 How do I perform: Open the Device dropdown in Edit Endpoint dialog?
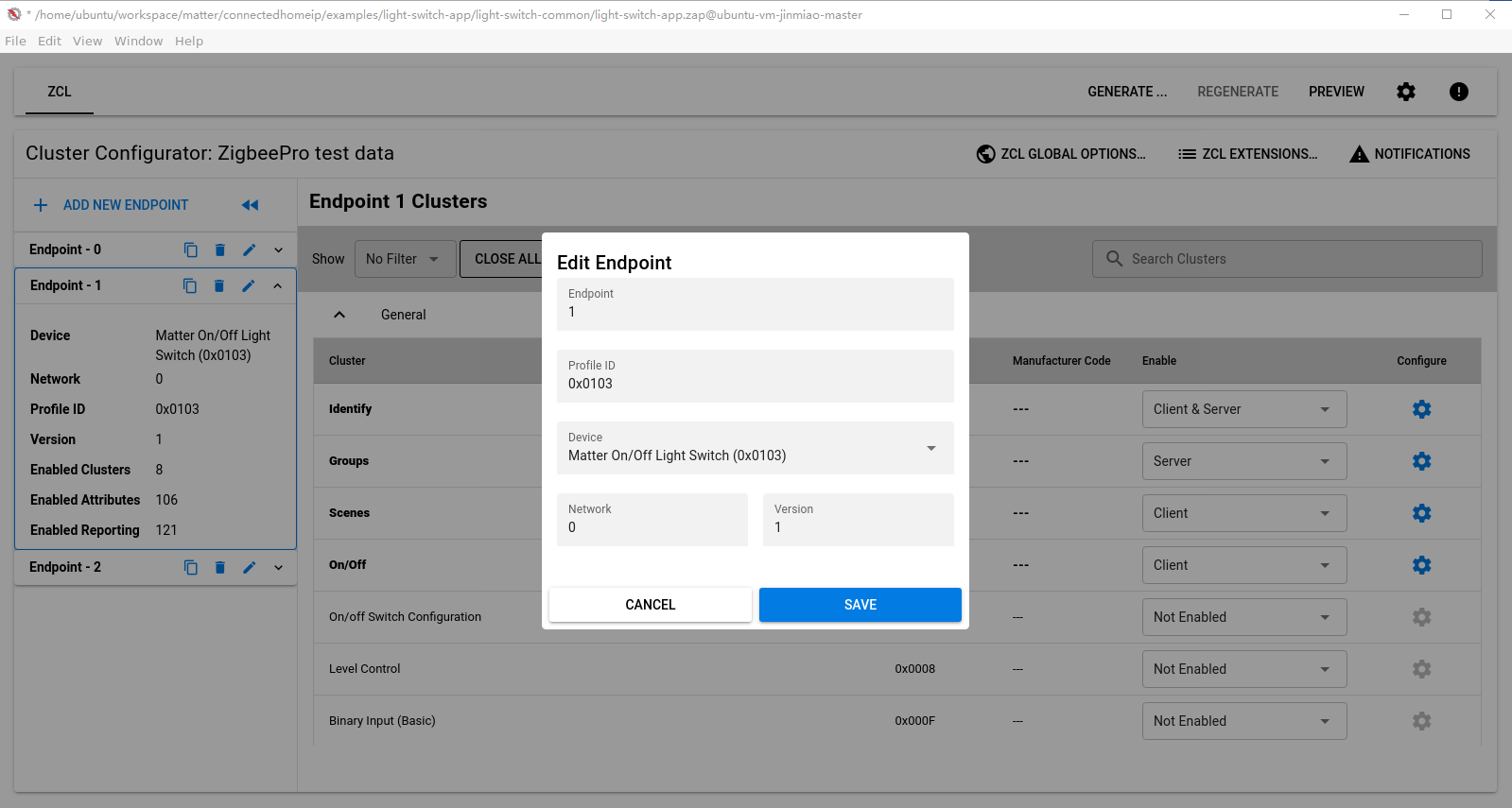click(x=756, y=448)
